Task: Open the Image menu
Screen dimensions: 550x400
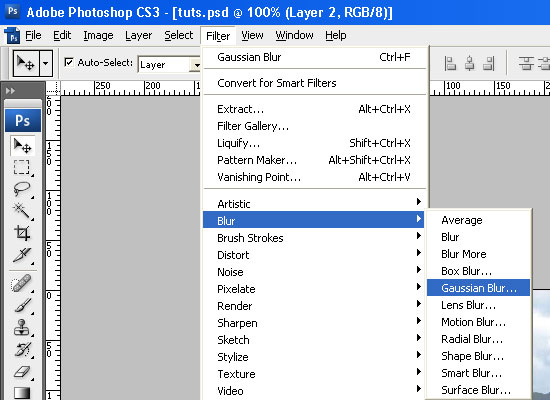Action: pyautogui.click(x=98, y=35)
